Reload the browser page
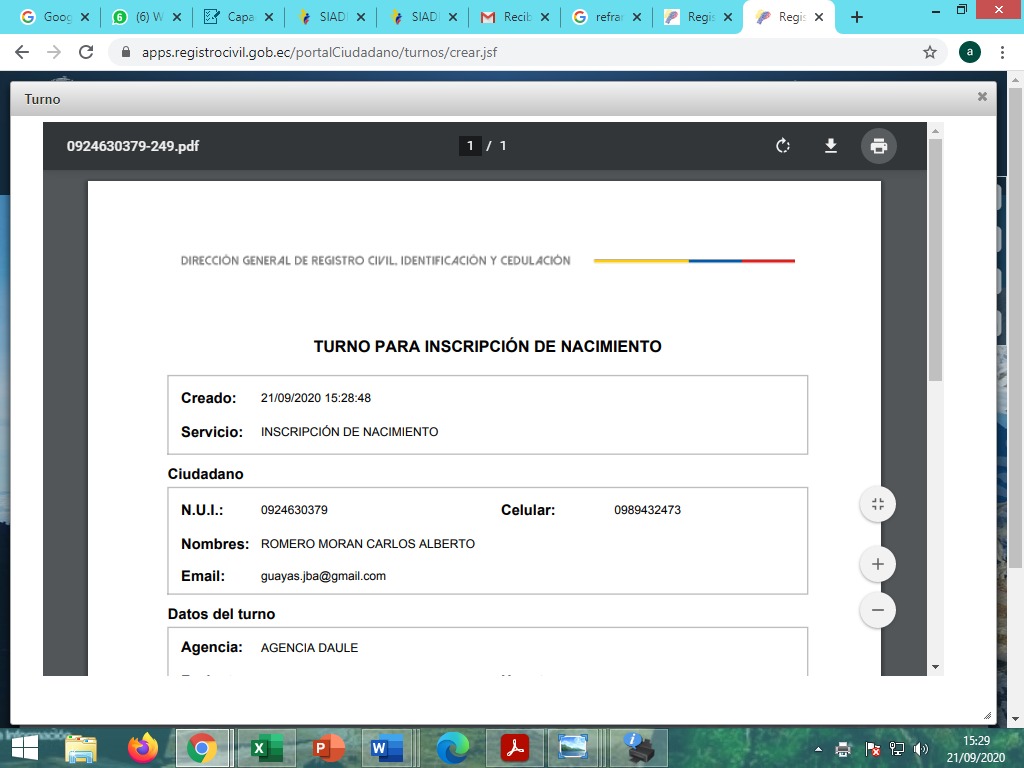 [x=86, y=52]
